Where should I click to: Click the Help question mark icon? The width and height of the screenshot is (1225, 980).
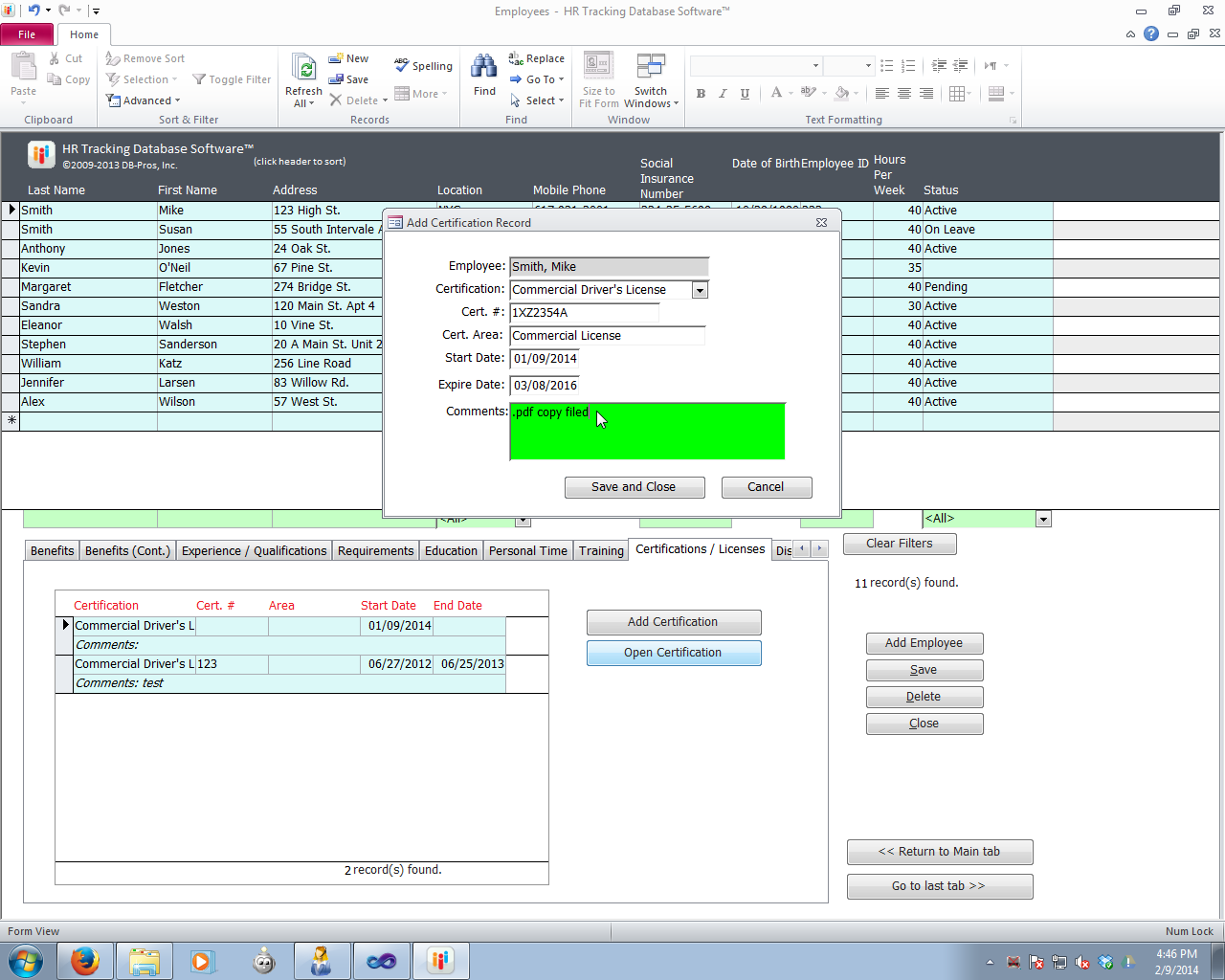(x=1151, y=33)
